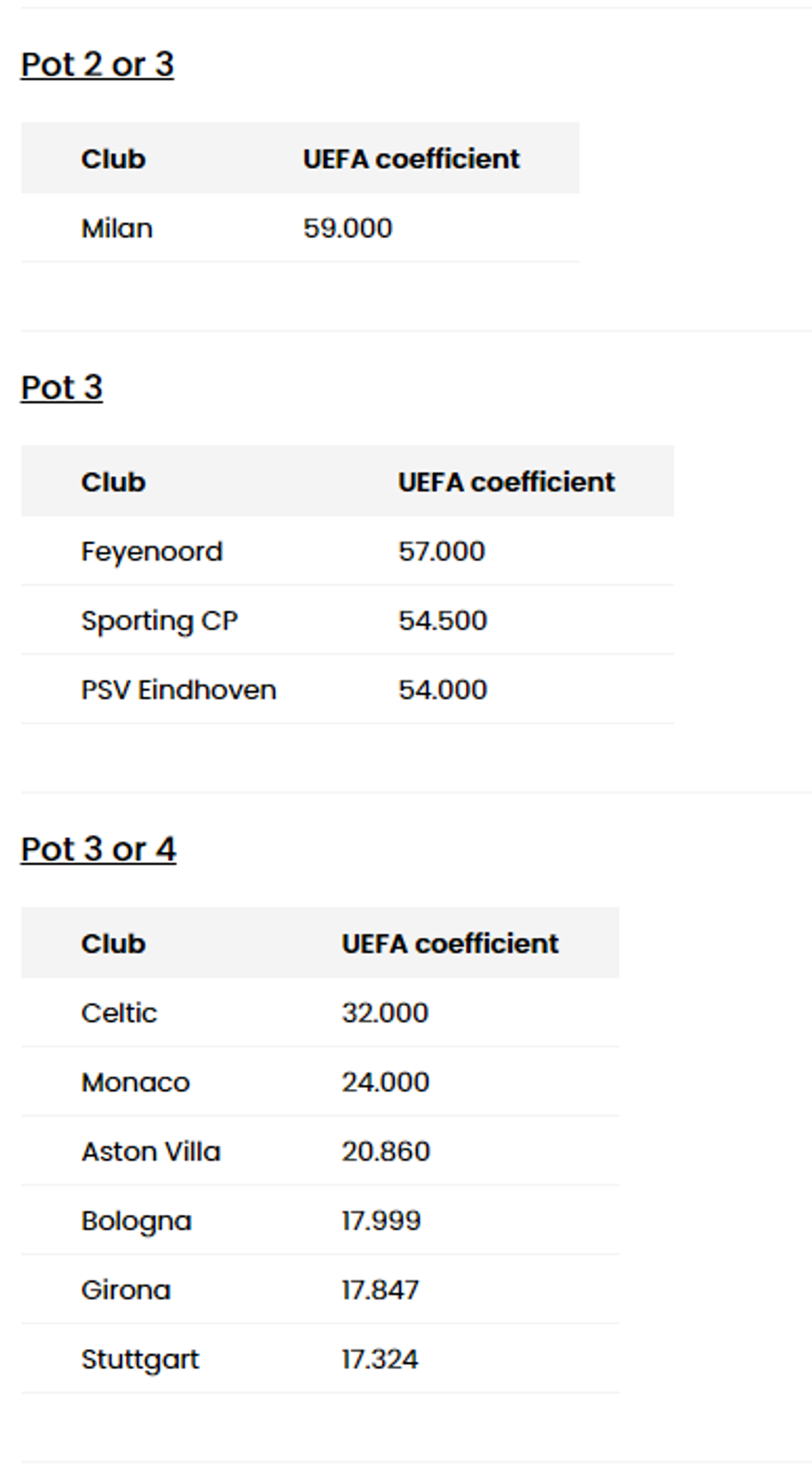Open the underlined "Pot 3" heading
The image size is (812, 1465).
click(x=61, y=388)
